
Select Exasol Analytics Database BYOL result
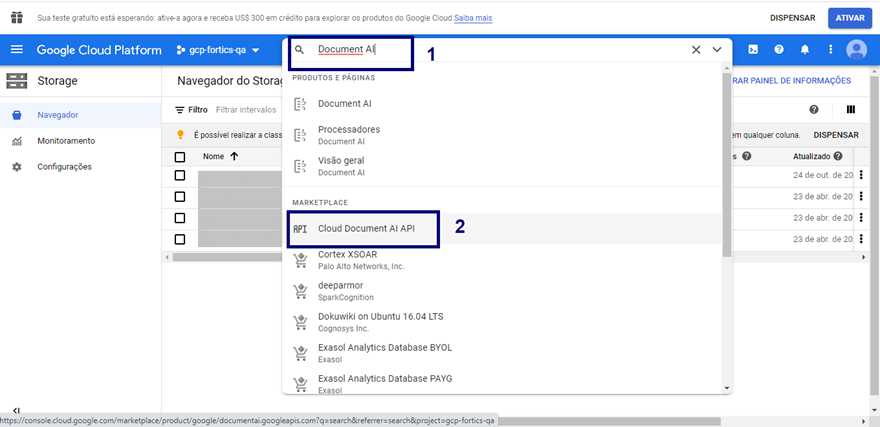pos(501,353)
